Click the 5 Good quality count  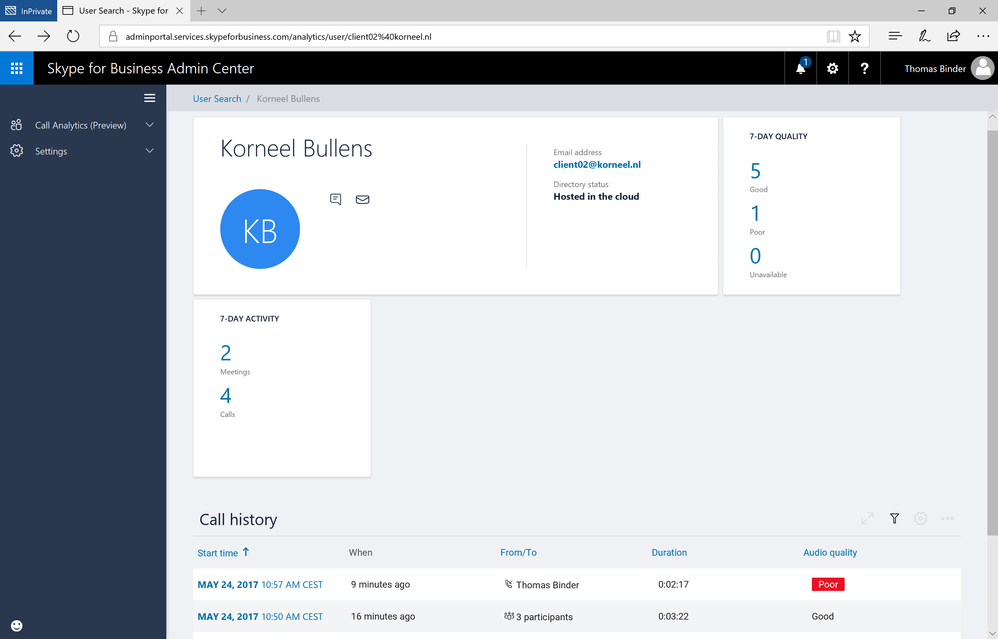[x=756, y=171]
